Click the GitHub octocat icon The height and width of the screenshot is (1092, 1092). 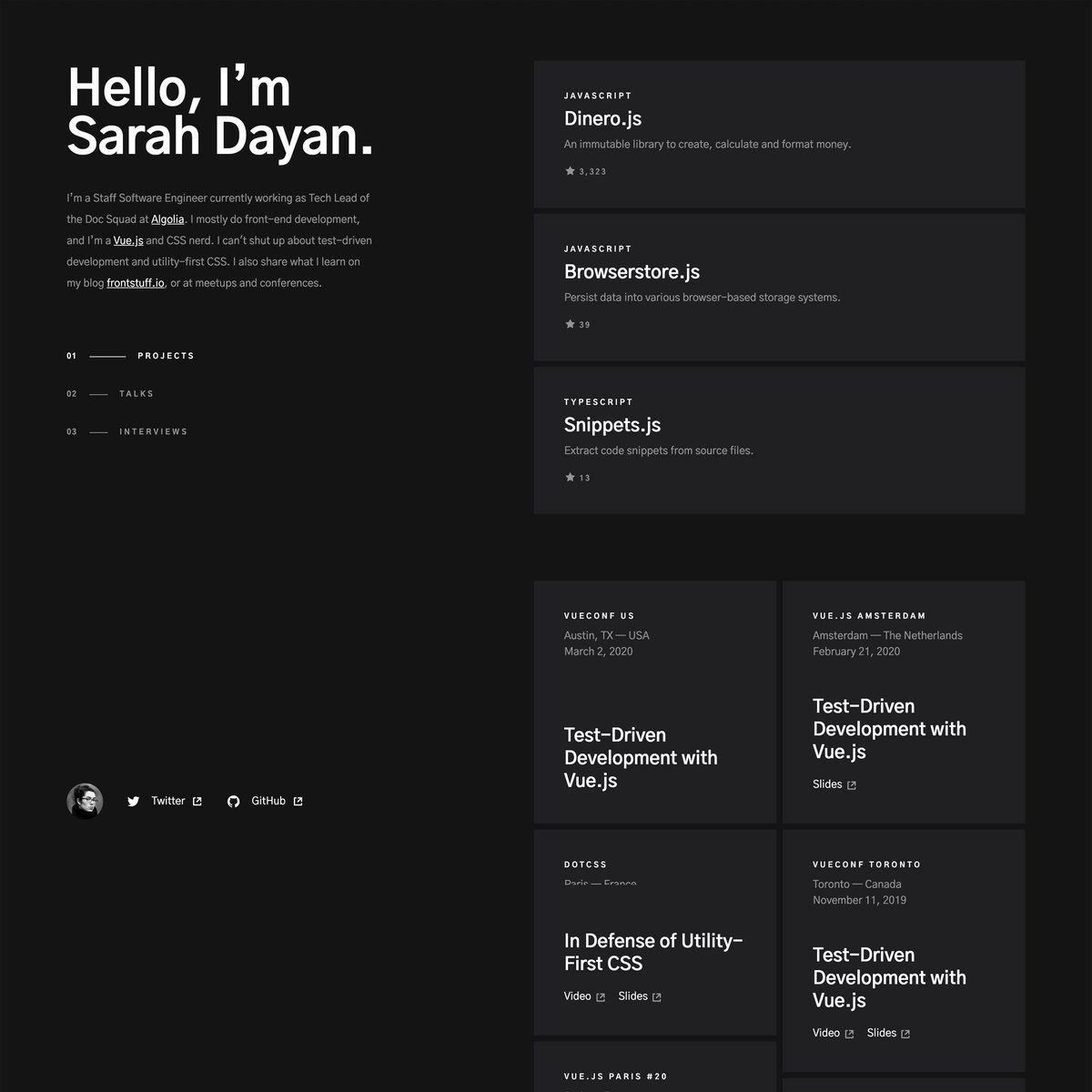coord(234,802)
